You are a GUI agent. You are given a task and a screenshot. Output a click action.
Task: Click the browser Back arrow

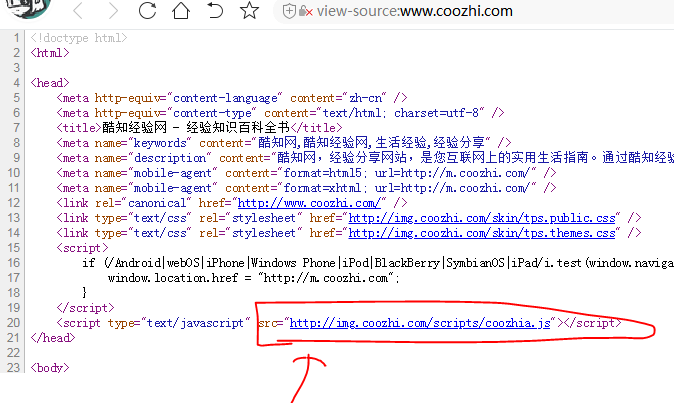tap(78, 11)
